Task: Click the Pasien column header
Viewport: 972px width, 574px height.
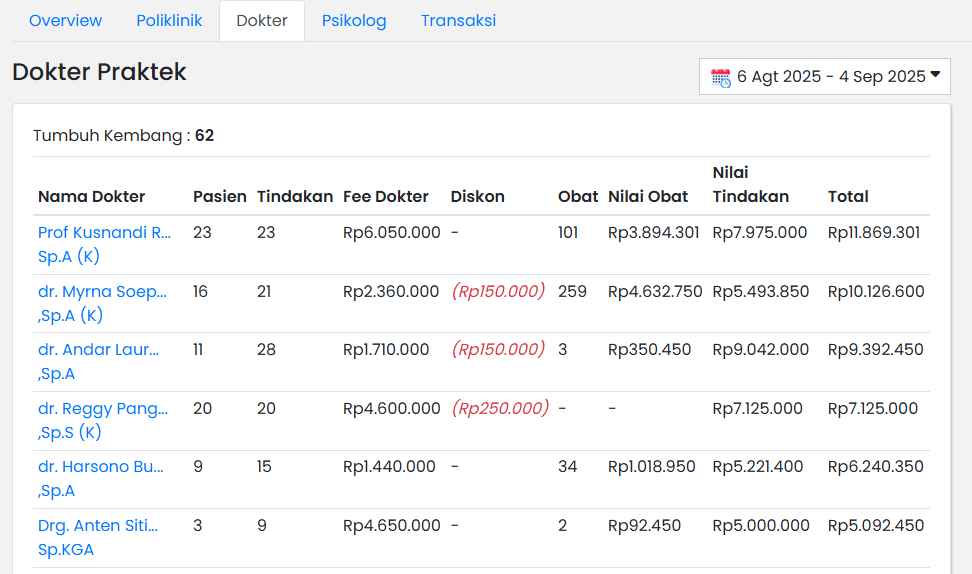Action: pyautogui.click(x=219, y=197)
